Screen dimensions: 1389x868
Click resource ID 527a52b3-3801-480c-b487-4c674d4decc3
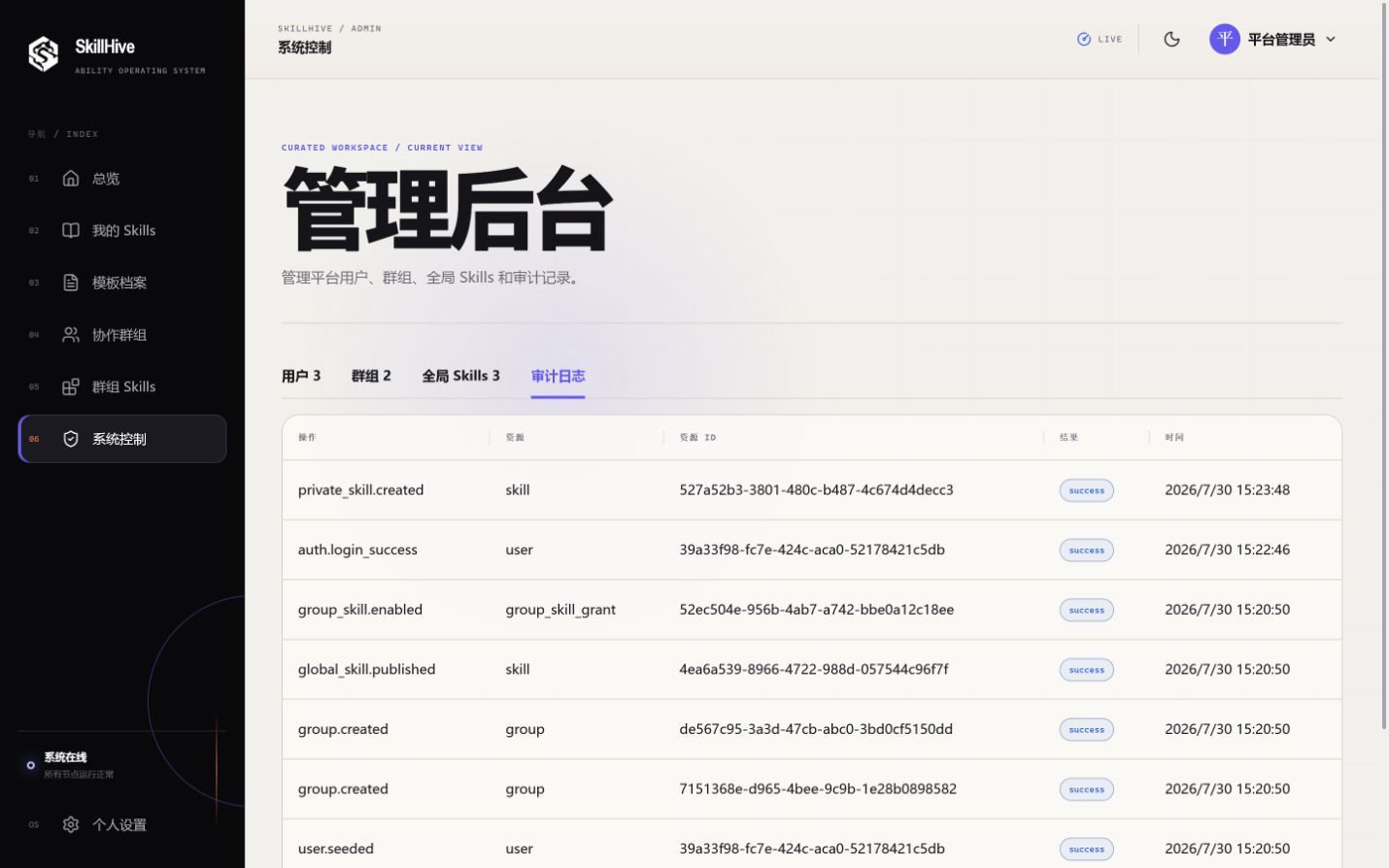pos(816,489)
